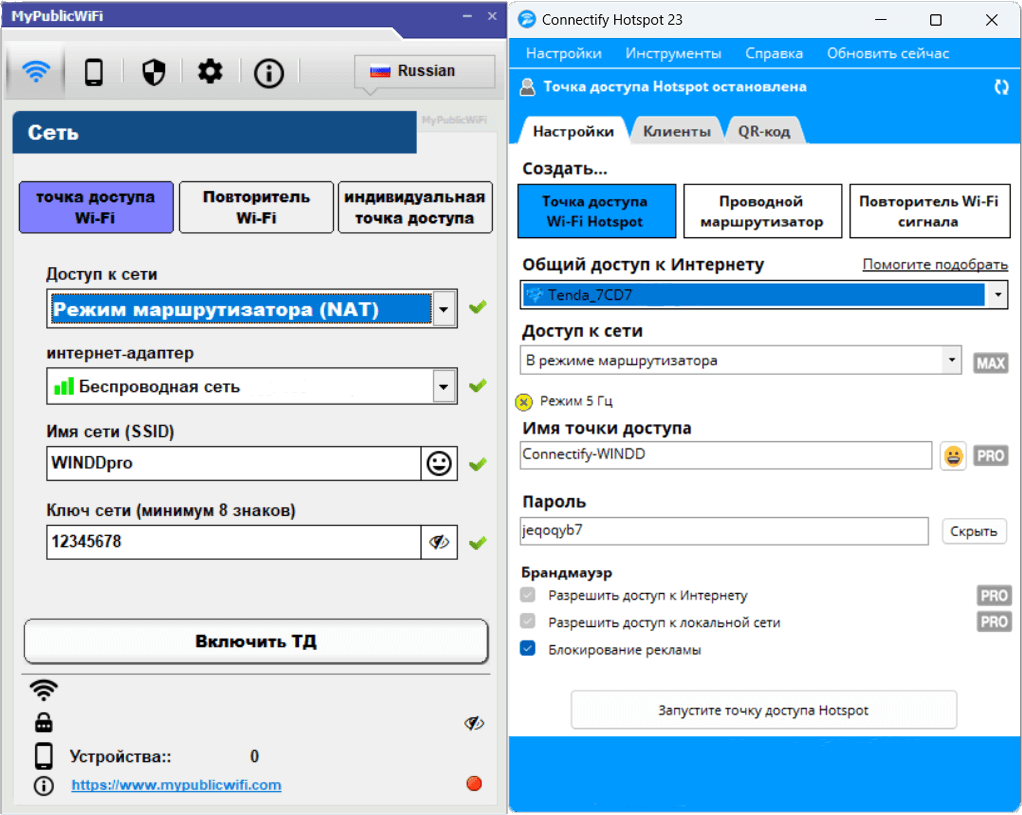Open the Wi-Fi network tab in MyPublicWiFi

[x=36, y=71]
